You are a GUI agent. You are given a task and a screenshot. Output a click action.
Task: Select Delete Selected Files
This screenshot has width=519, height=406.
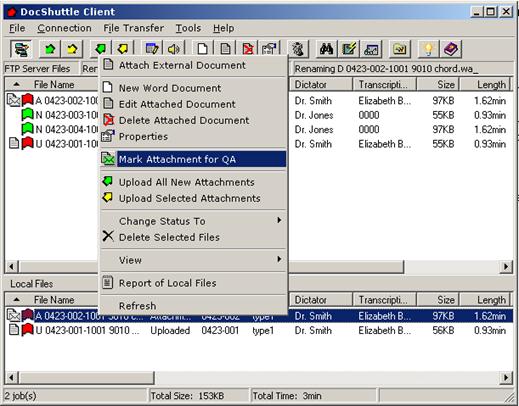click(193, 237)
